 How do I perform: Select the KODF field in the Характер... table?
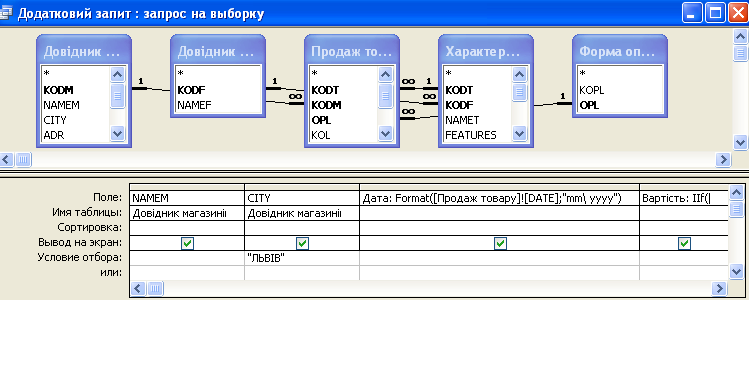[x=459, y=105]
